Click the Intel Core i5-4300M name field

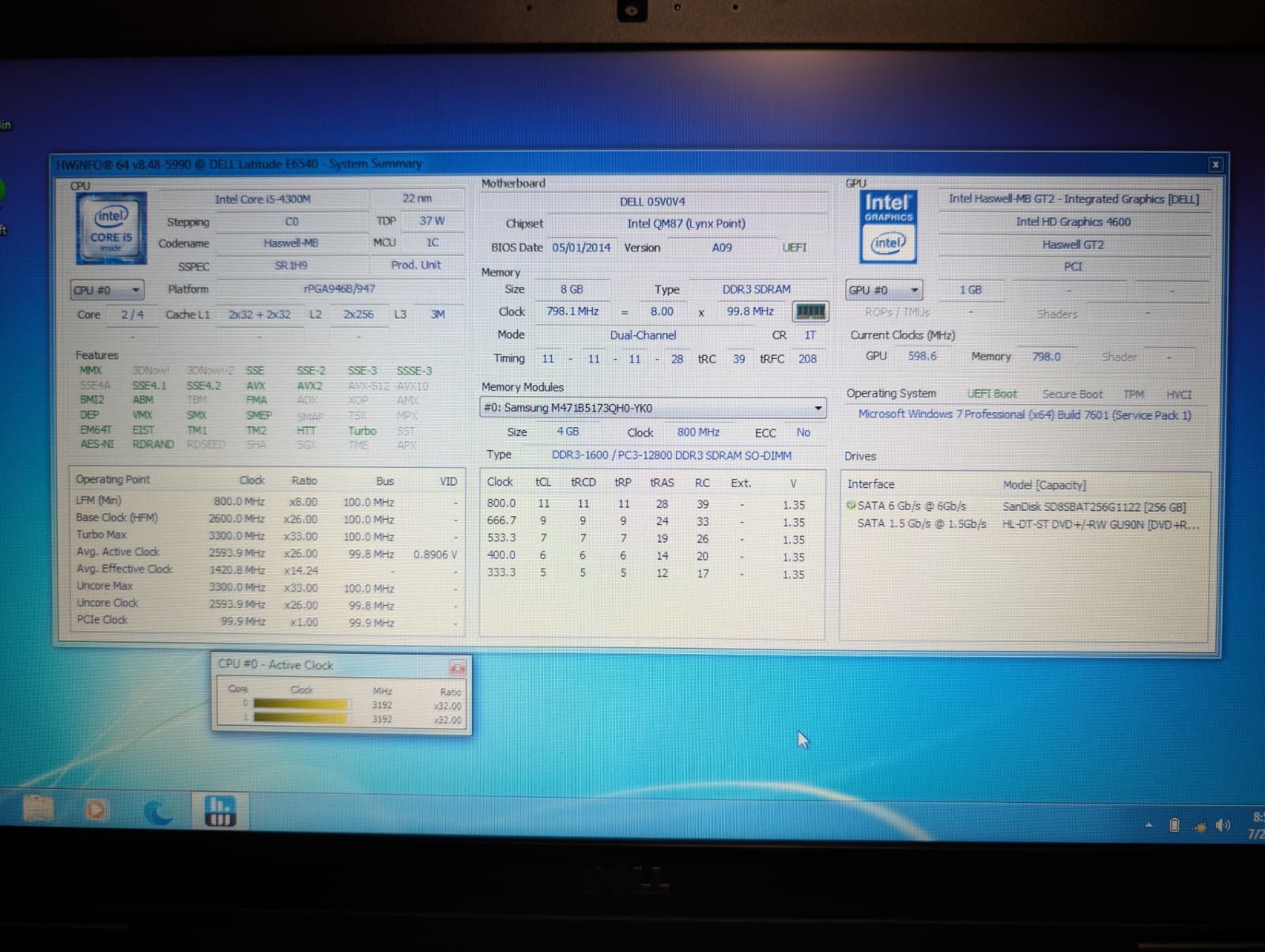263,199
